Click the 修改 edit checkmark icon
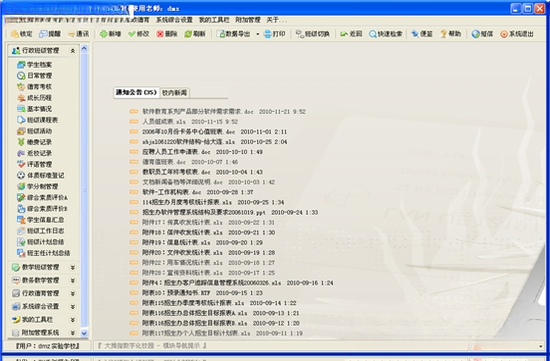The height and width of the screenshot is (361, 550). pyautogui.click(x=132, y=34)
